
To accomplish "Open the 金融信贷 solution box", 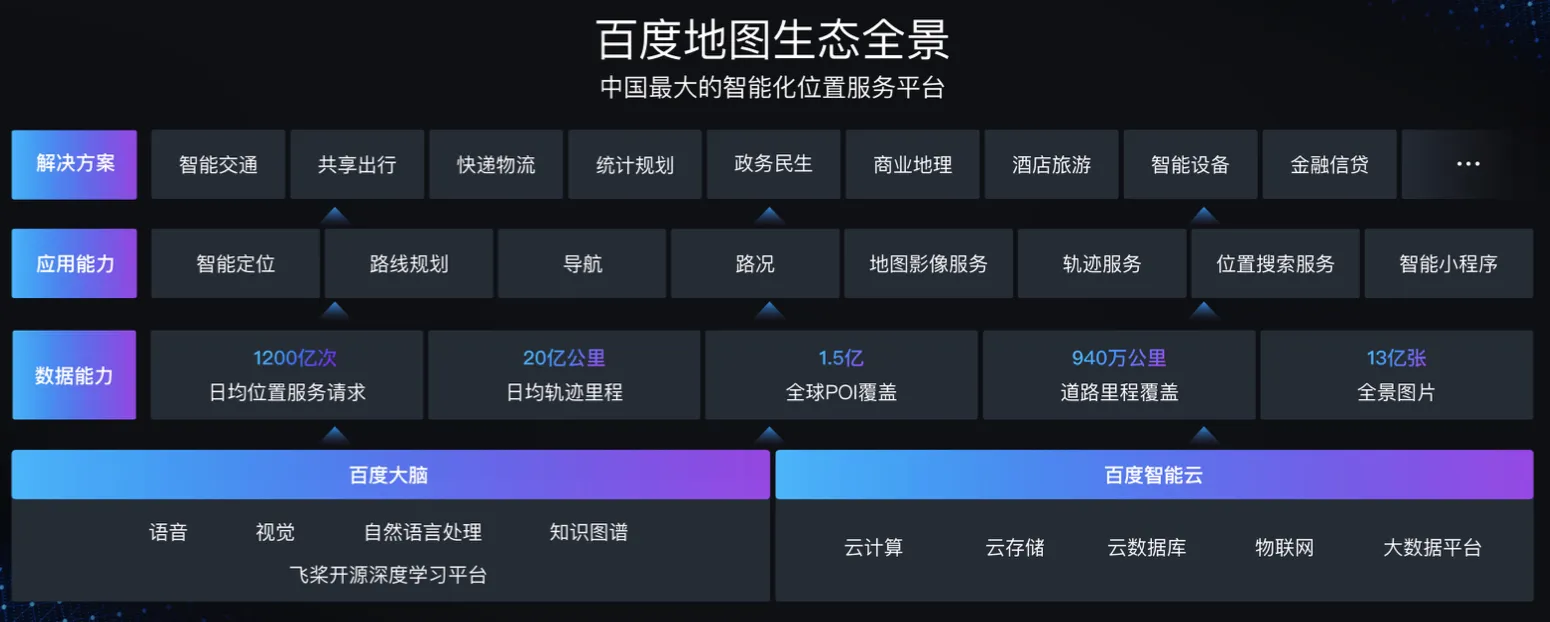I will coord(1329,164).
